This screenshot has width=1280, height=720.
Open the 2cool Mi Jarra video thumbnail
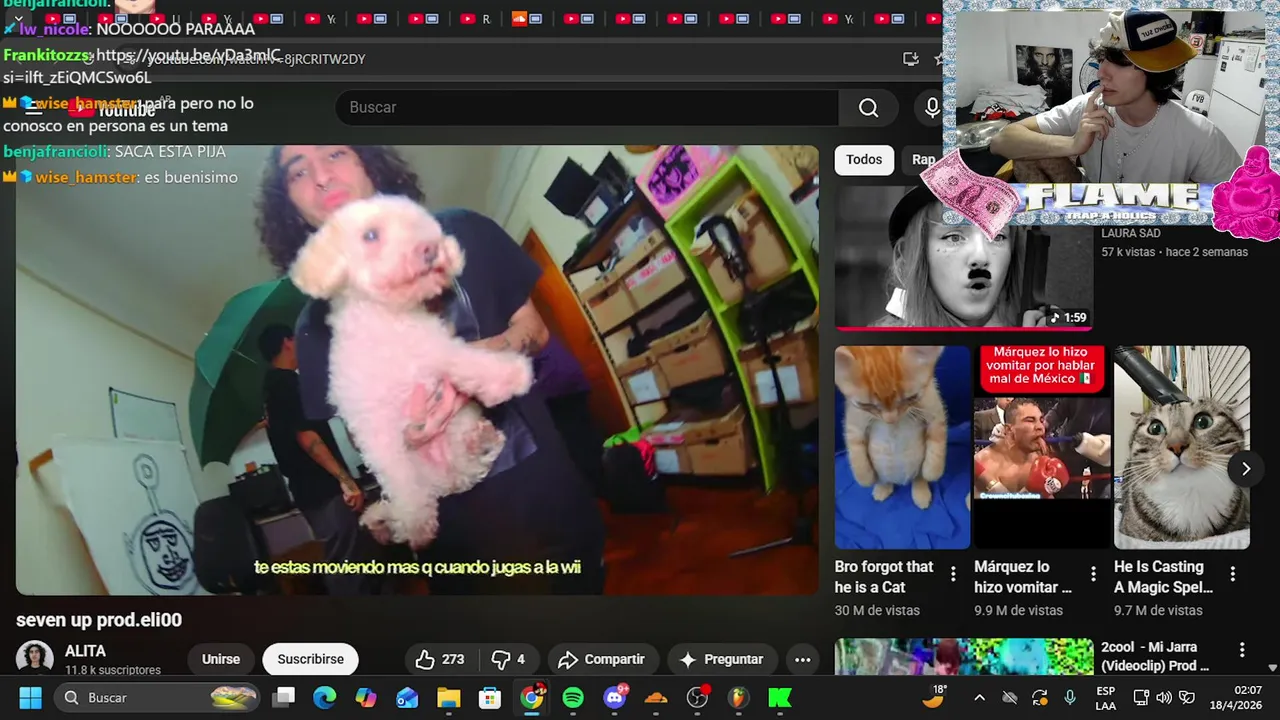pos(964,657)
